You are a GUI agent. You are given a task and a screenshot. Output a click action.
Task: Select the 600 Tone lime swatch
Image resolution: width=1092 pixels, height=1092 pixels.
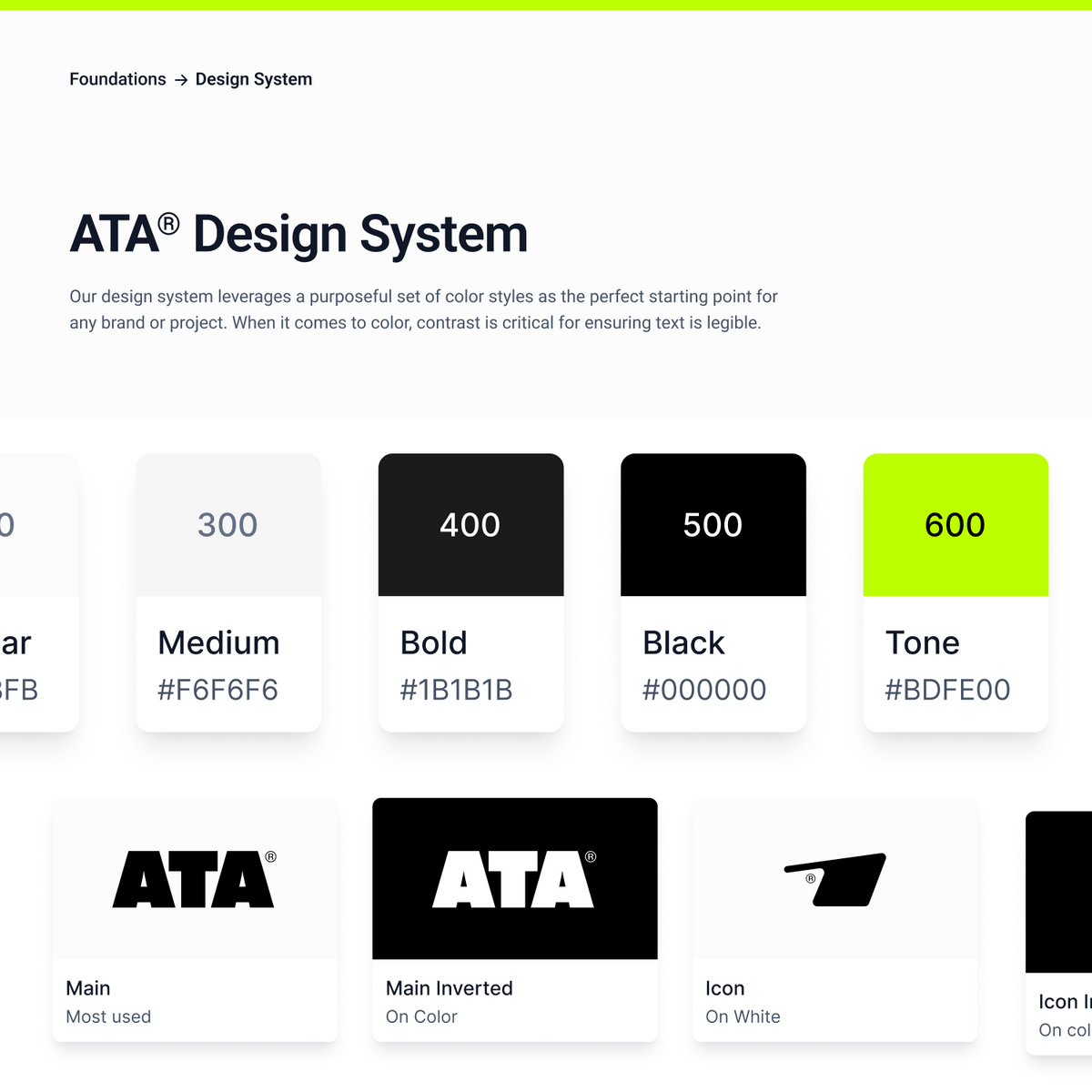point(955,525)
